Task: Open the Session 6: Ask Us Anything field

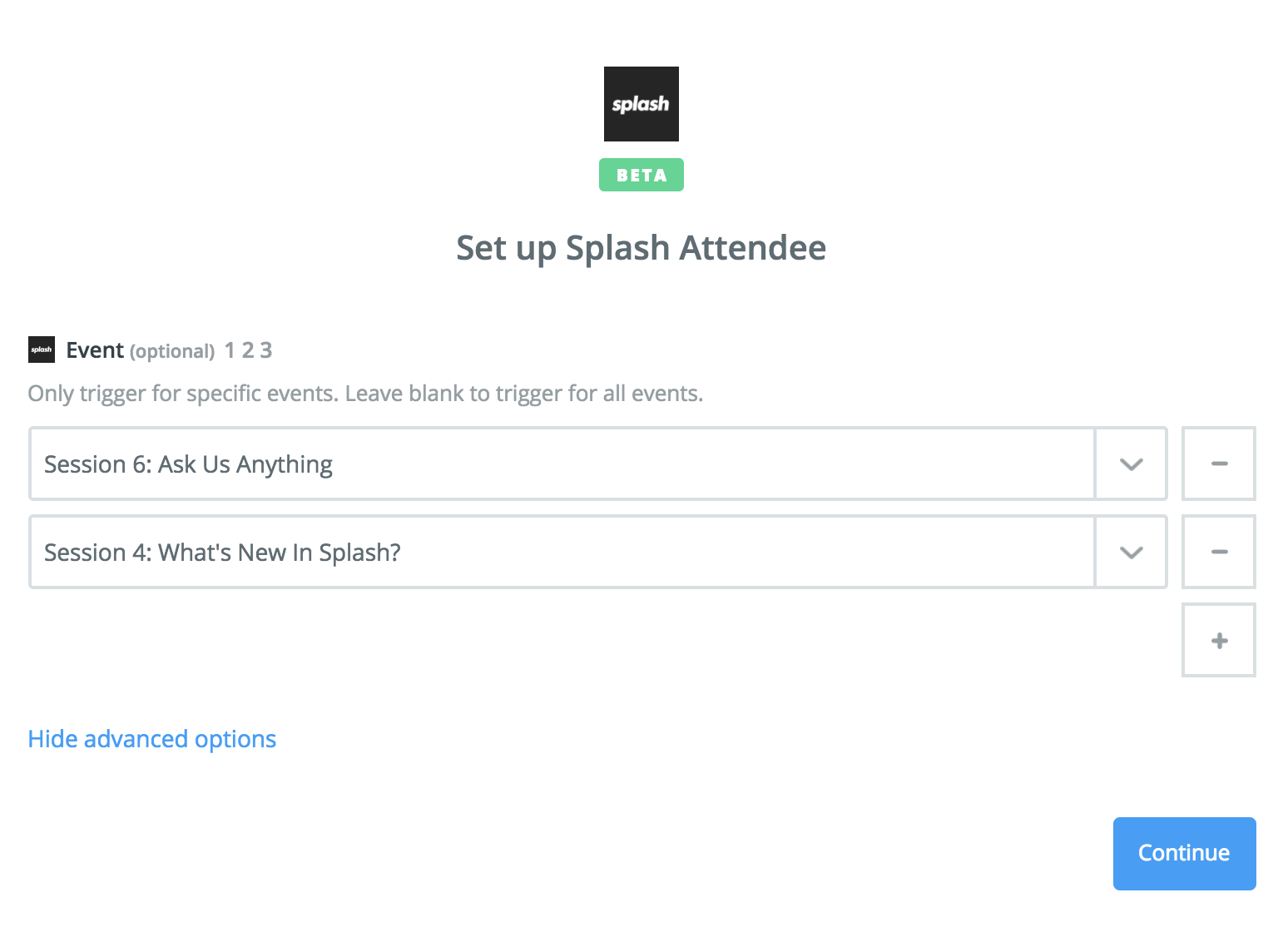Action: (562, 464)
